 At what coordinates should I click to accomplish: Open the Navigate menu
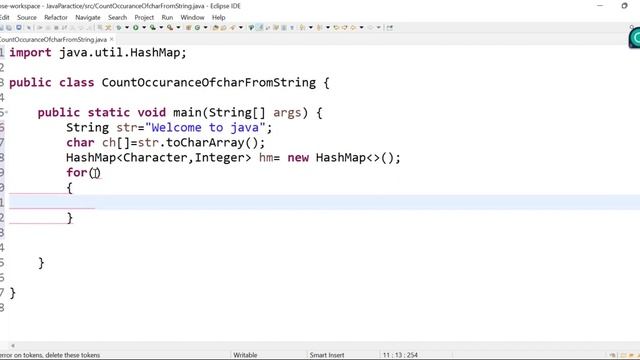point(88,18)
